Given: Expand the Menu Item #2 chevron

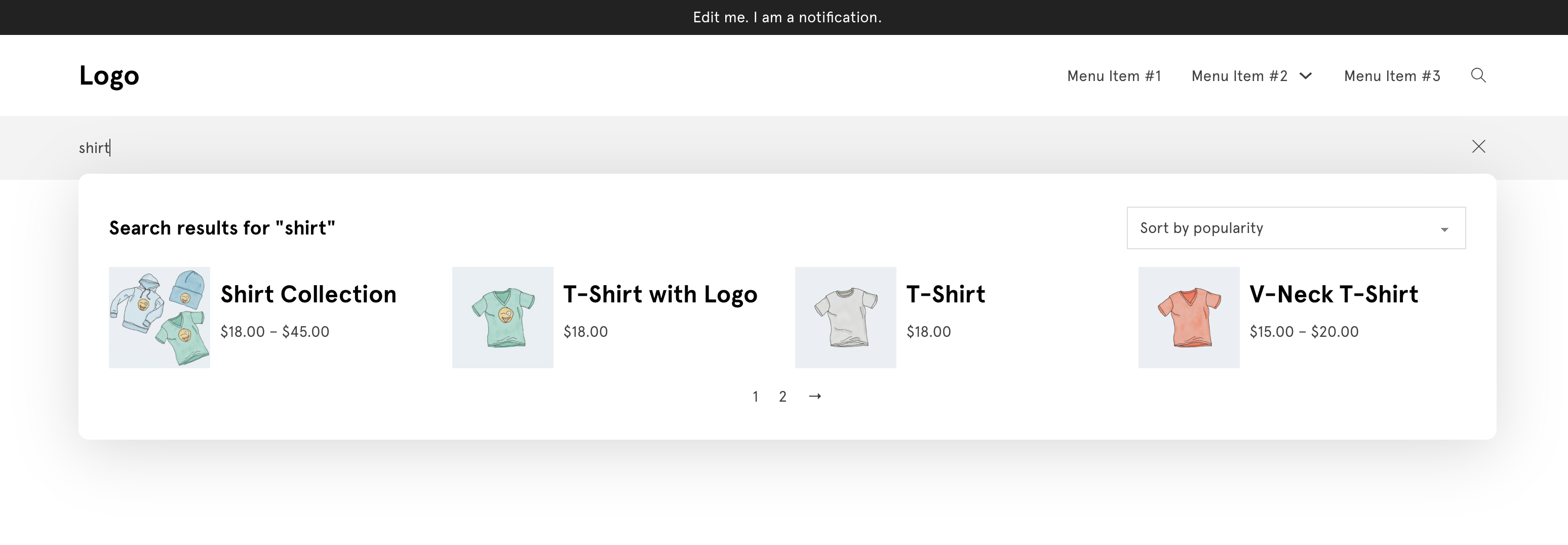Looking at the screenshot, I should [x=1306, y=76].
